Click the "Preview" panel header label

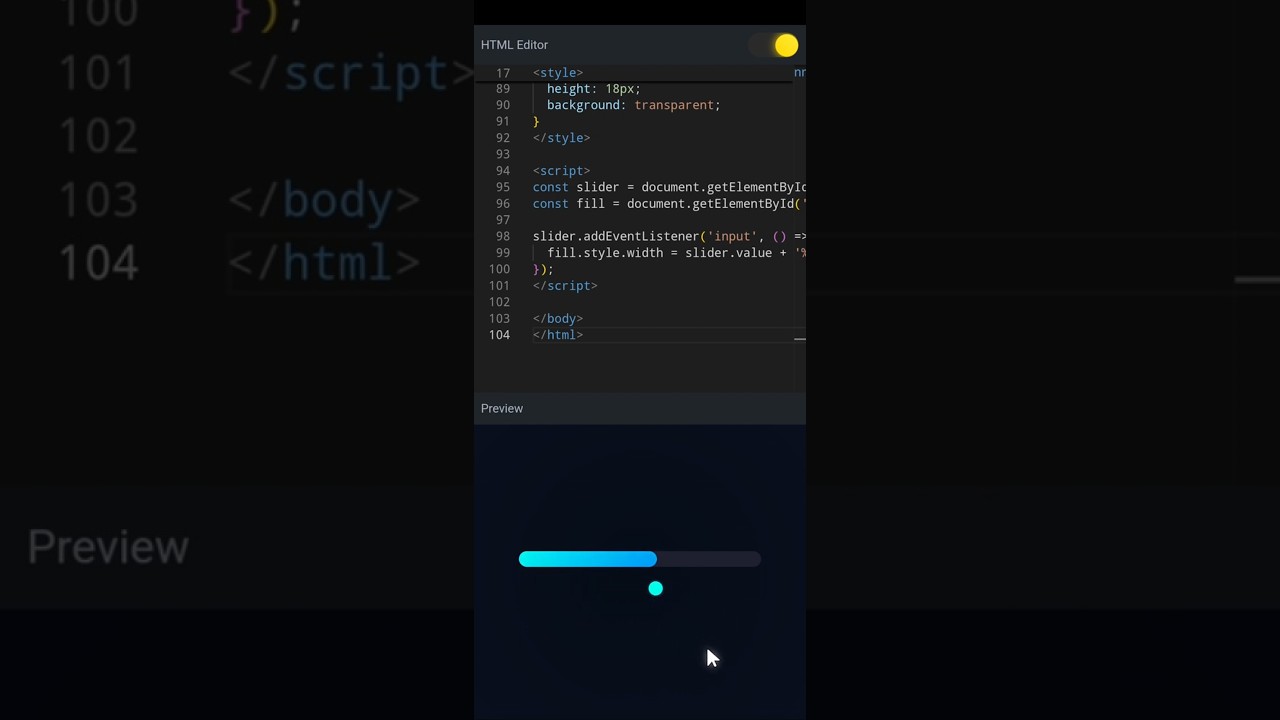(502, 408)
